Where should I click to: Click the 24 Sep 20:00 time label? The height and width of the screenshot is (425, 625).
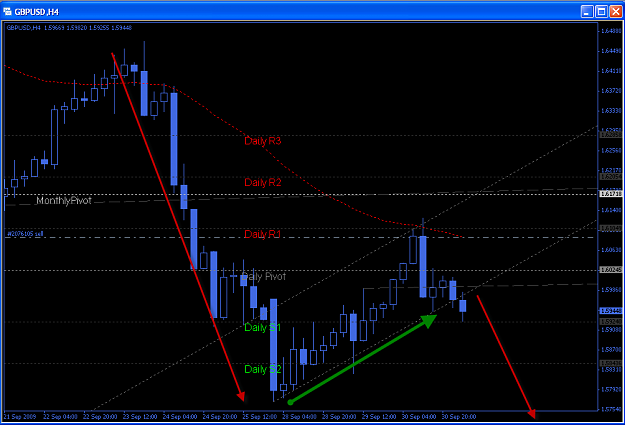[x=220, y=417]
